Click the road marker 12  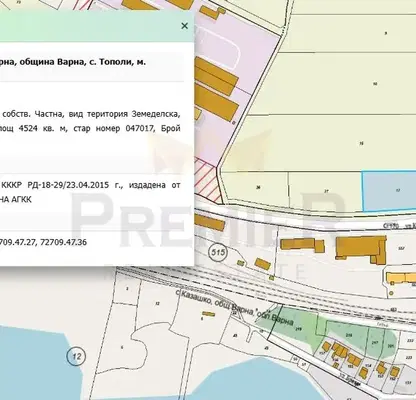[x=76, y=356]
